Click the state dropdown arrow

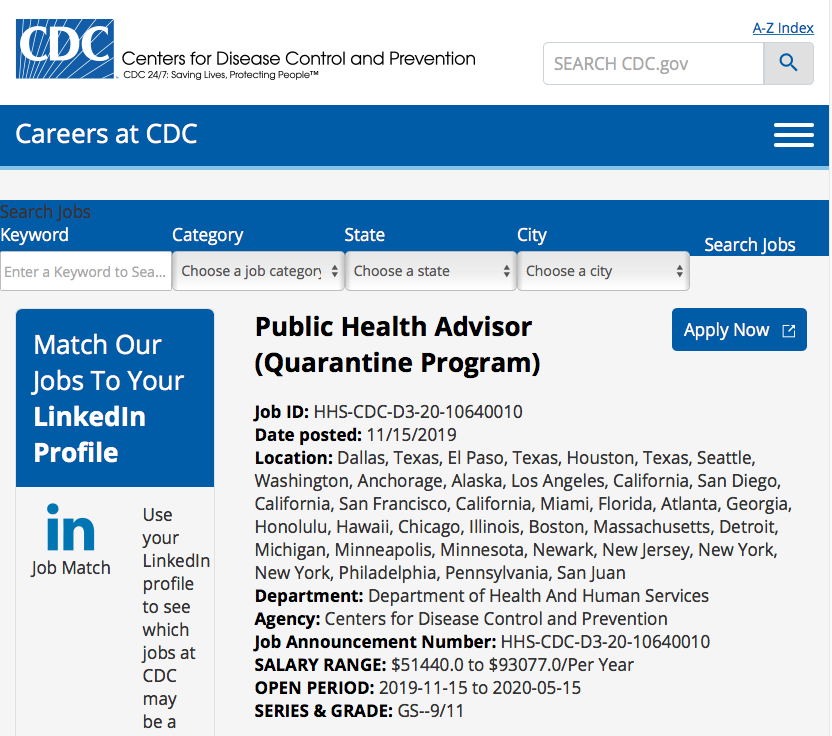tap(506, 271)
